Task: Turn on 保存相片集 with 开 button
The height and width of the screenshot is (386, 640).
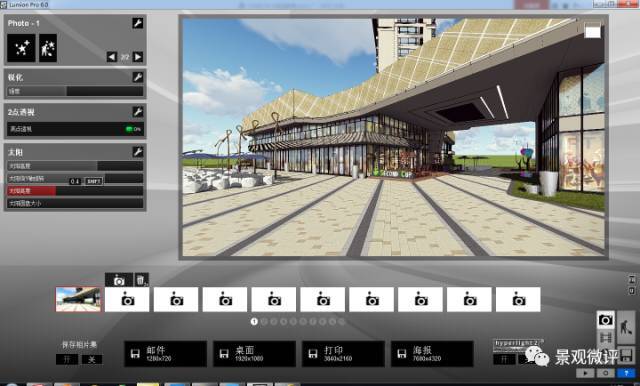Action: tap(67, 359)
